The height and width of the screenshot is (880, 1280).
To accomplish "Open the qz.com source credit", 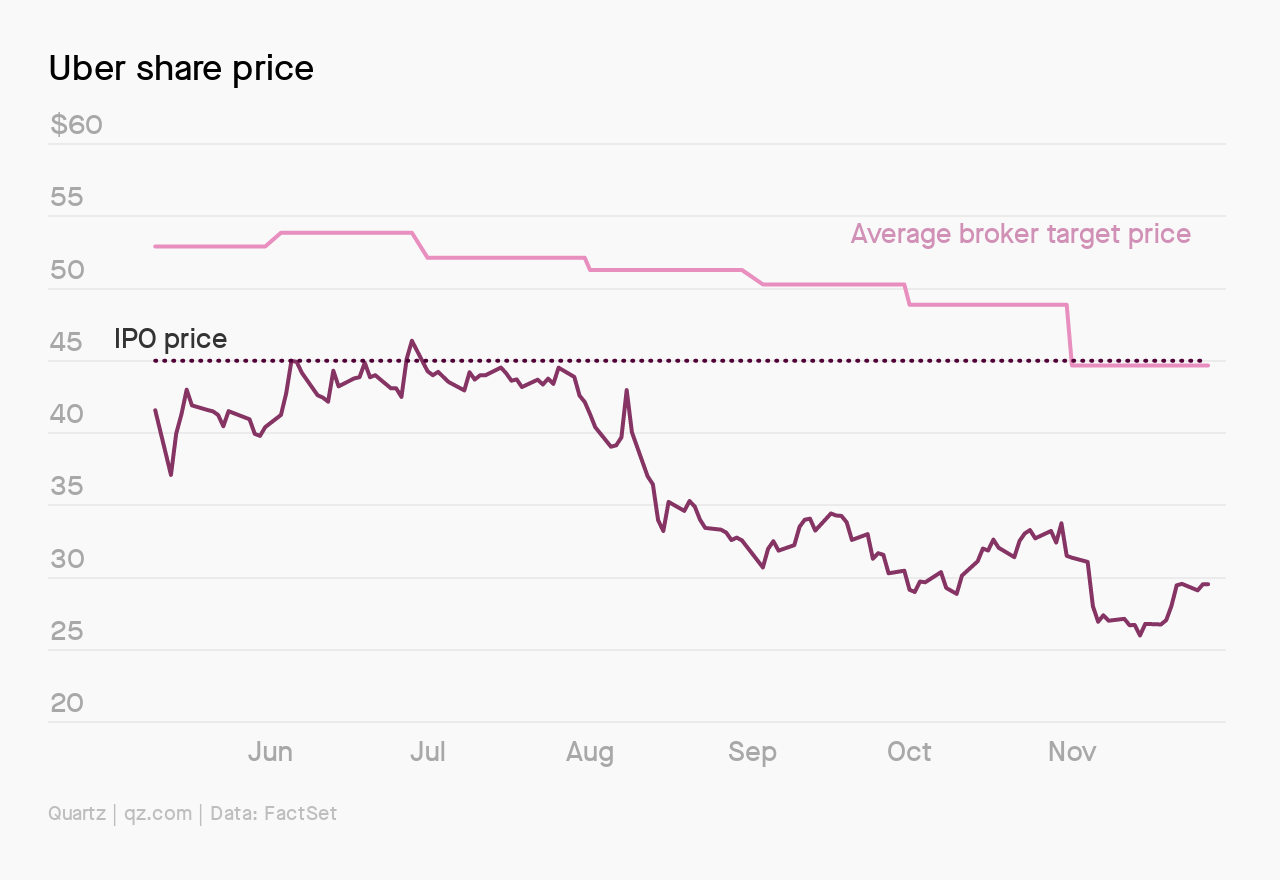I will point(158,814).
